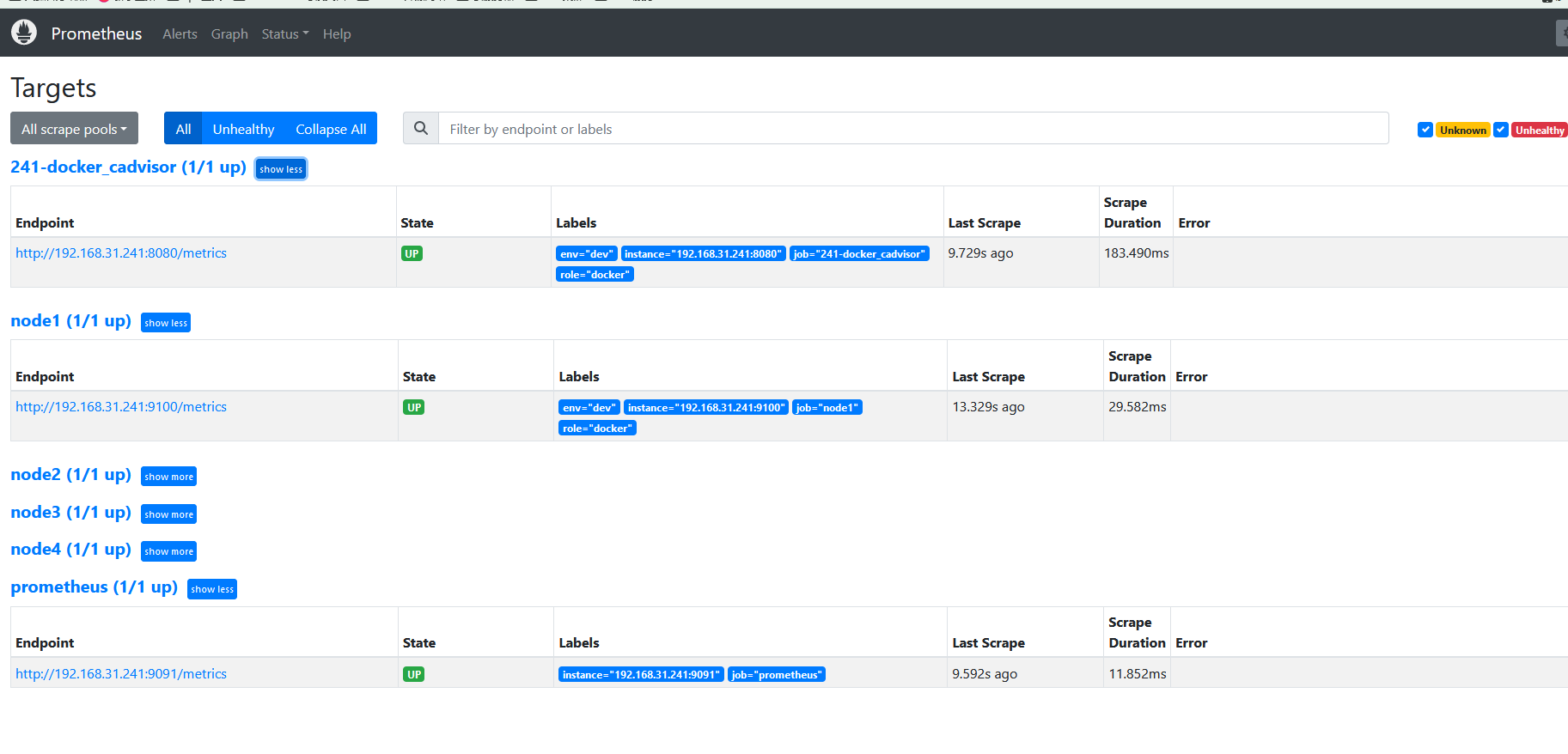1568x754 pixels.
Task: Open the Help nav item
Action: click(x=337, y=34)
